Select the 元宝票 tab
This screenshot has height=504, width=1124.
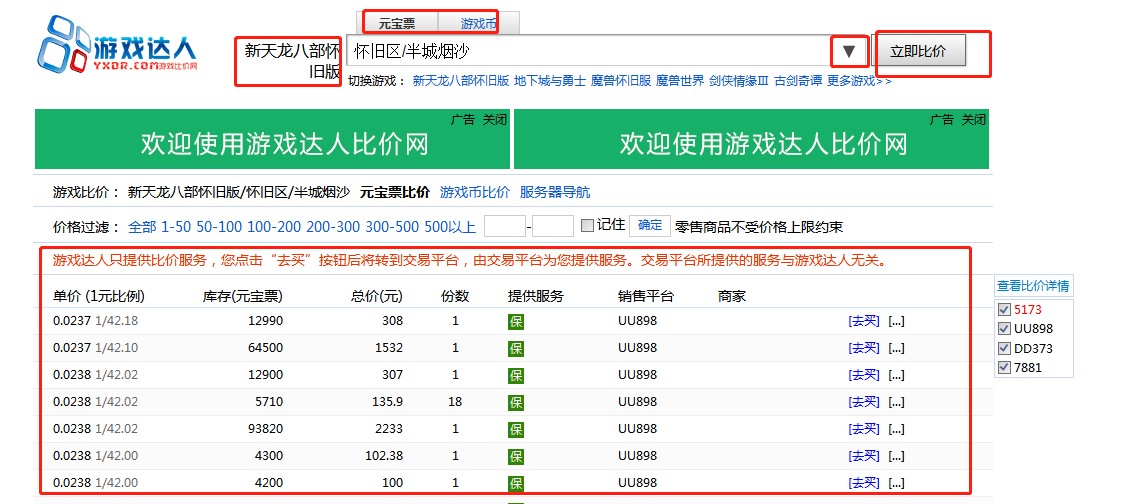point(397,23)
